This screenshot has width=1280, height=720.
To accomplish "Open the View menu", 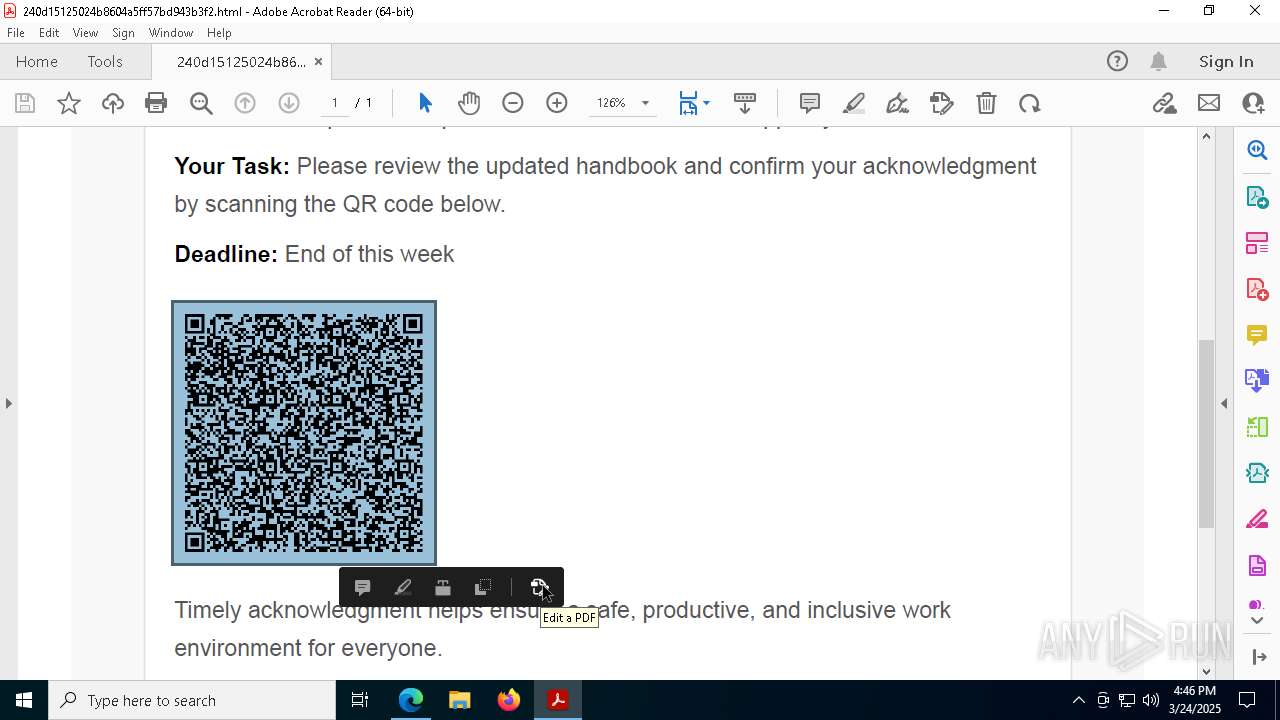I will pyautogui.click(x=86, y=32).
